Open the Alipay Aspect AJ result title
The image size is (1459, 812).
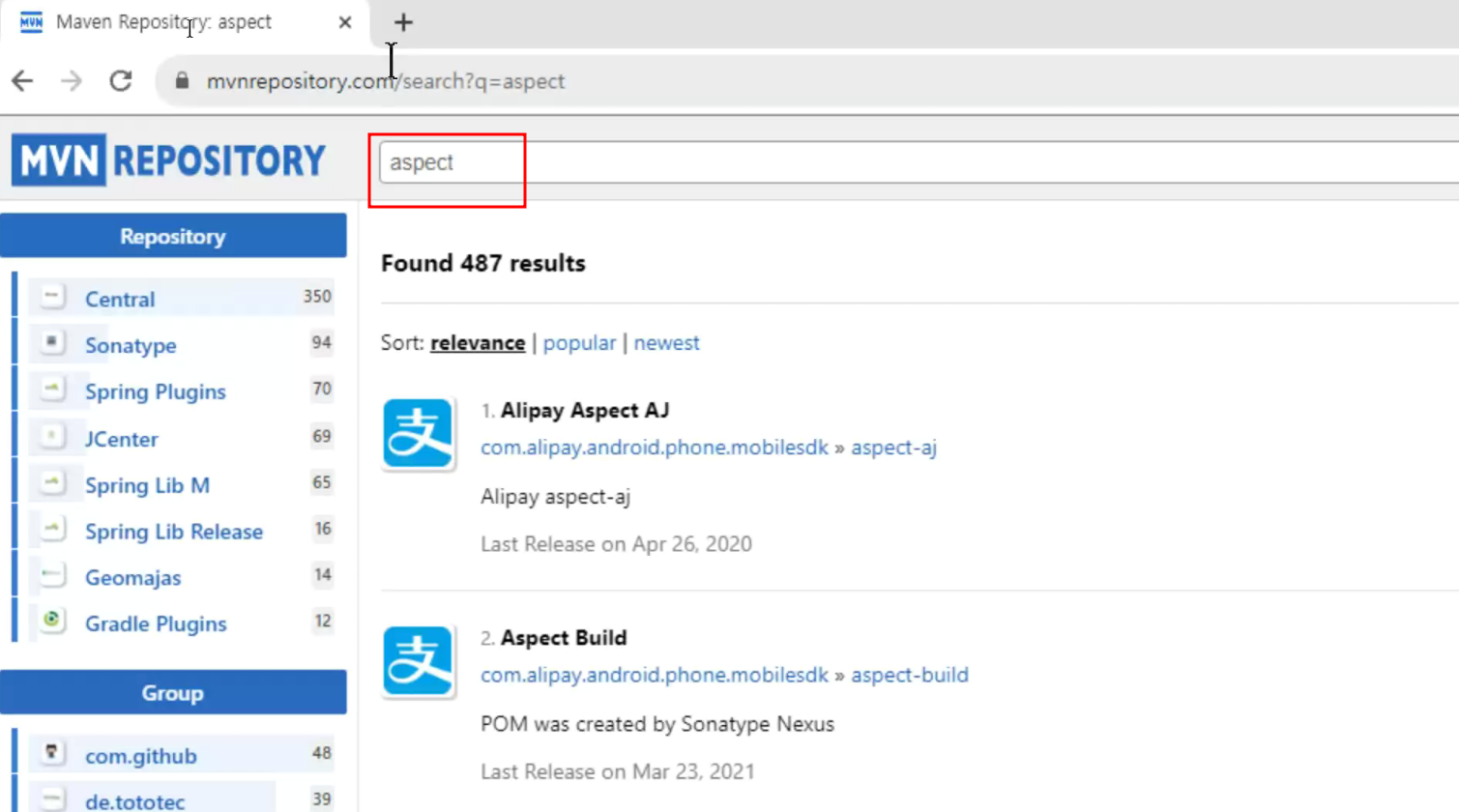[x=585, y=411]
